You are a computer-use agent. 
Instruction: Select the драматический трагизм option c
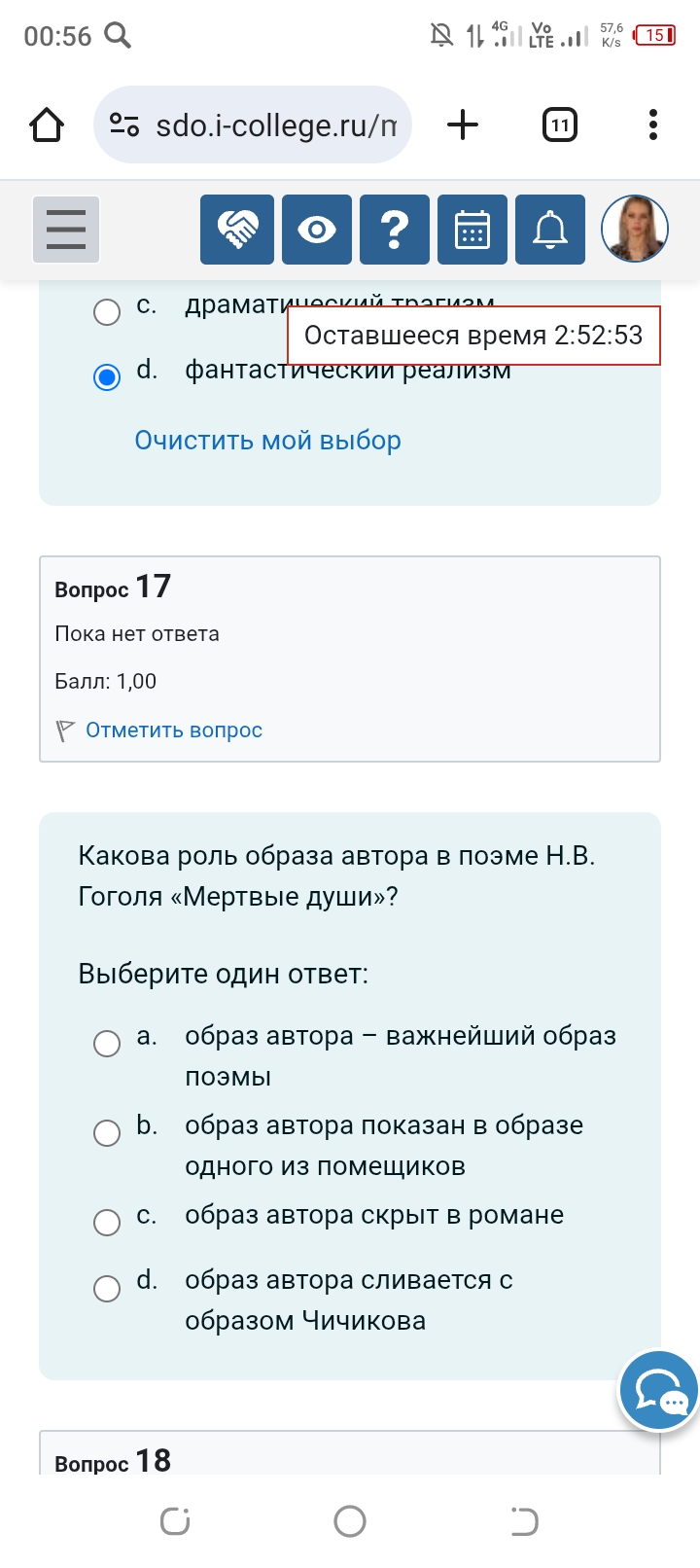click(107, 312)
